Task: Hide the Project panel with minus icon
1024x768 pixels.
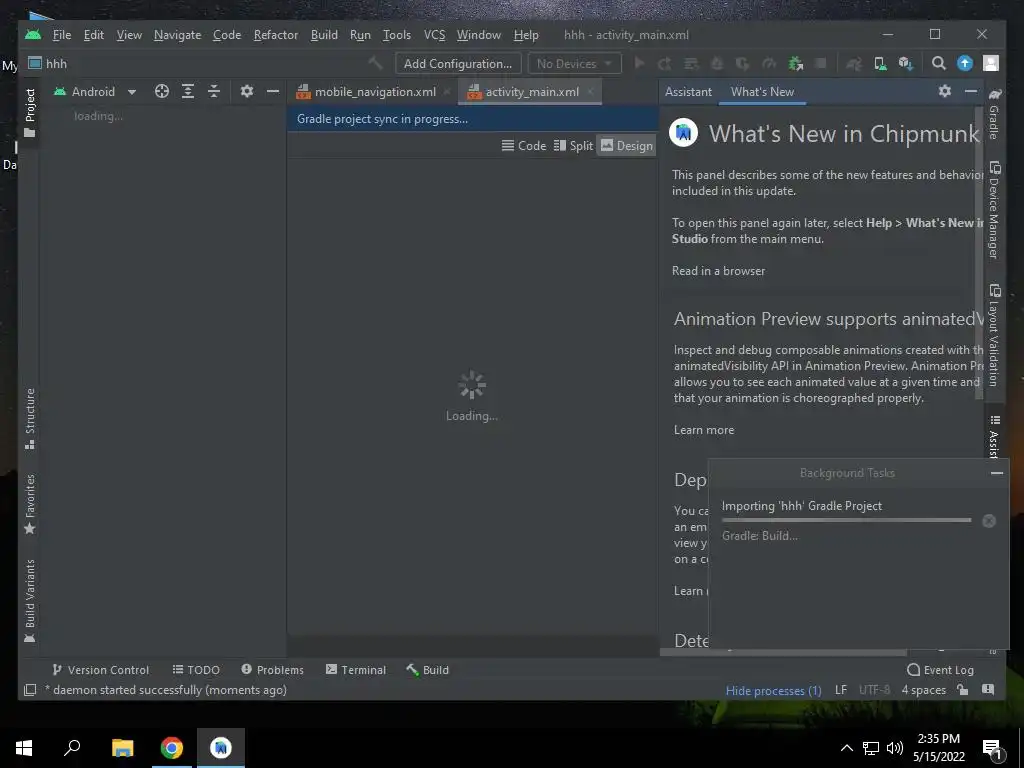Action: pyautogui.click(x=273, y=91)
